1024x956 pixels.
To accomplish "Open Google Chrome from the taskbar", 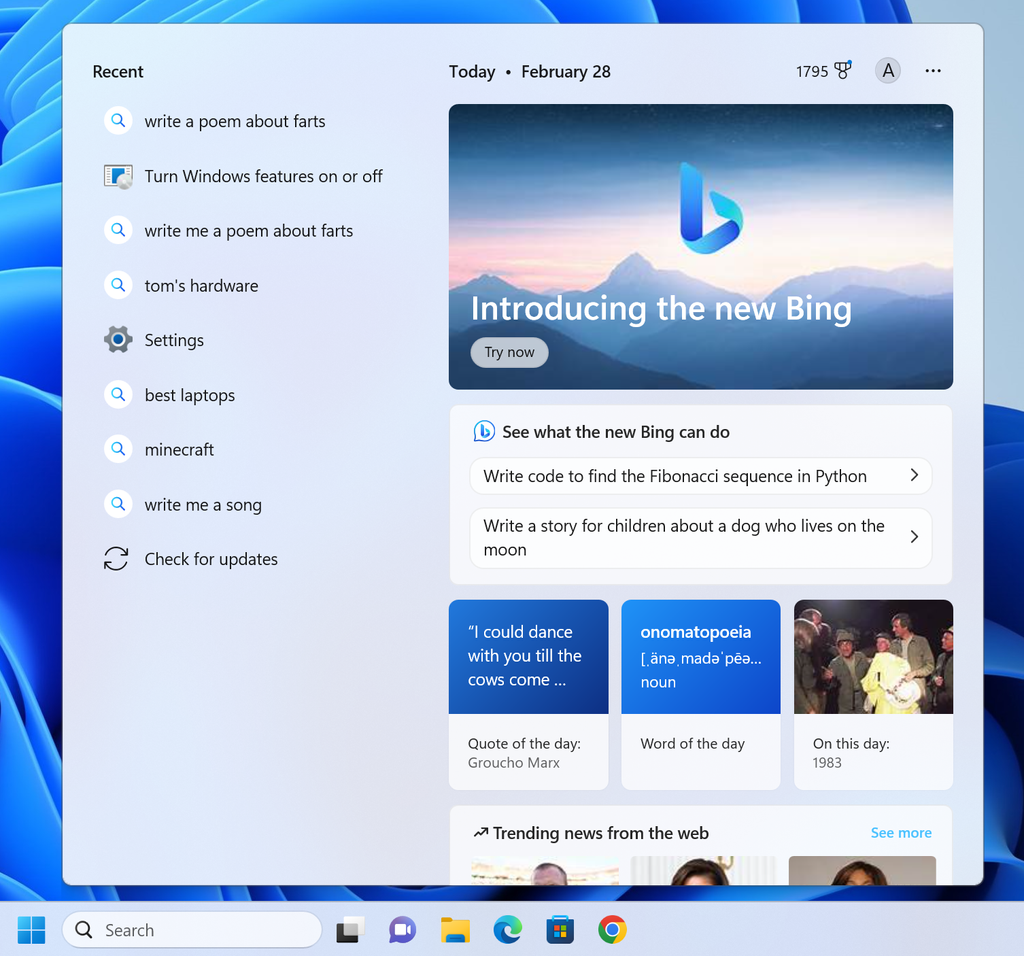I will click(613, 930).
